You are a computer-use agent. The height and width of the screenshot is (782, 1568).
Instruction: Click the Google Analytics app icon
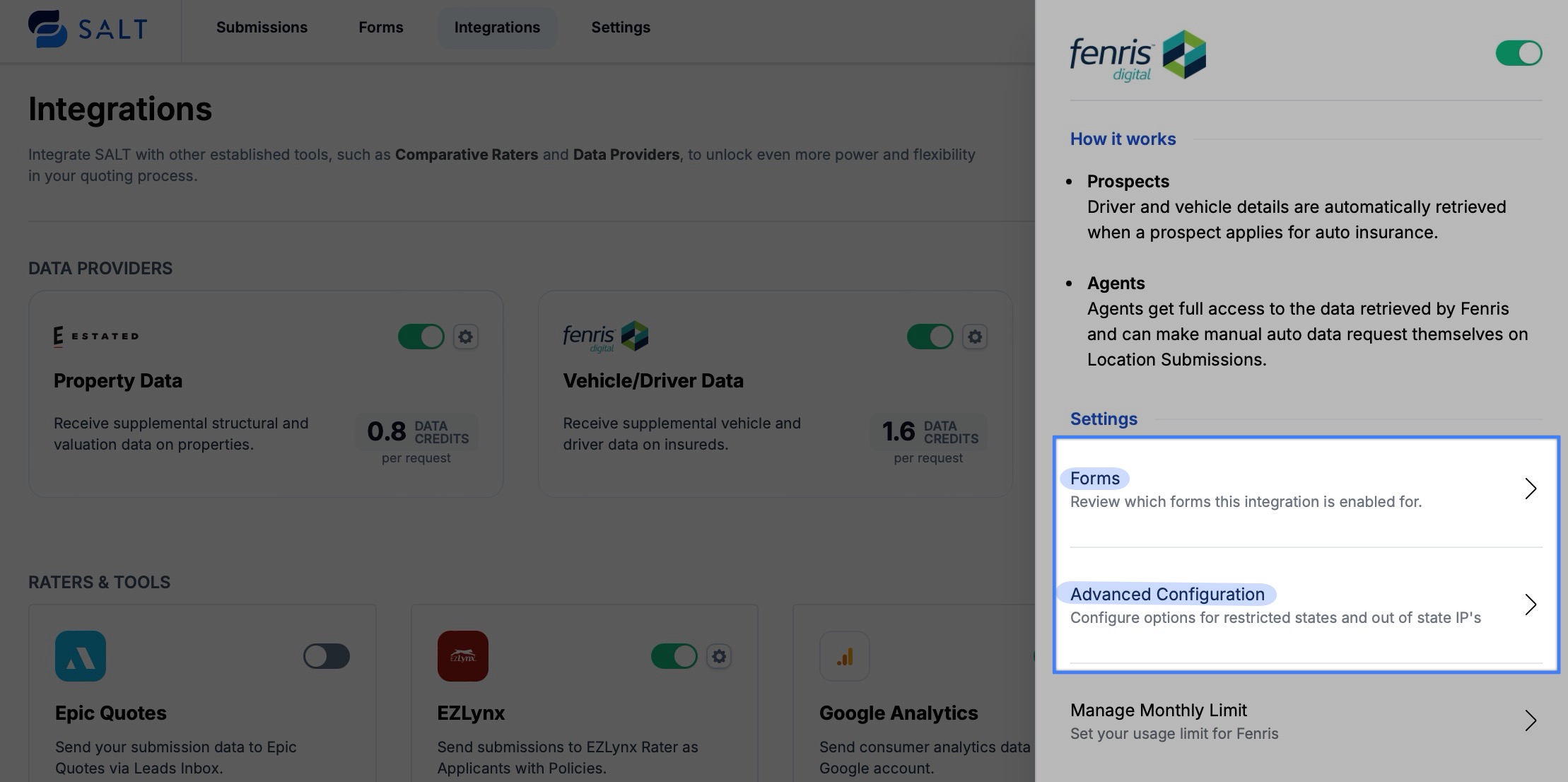click(x=845, y=656)
